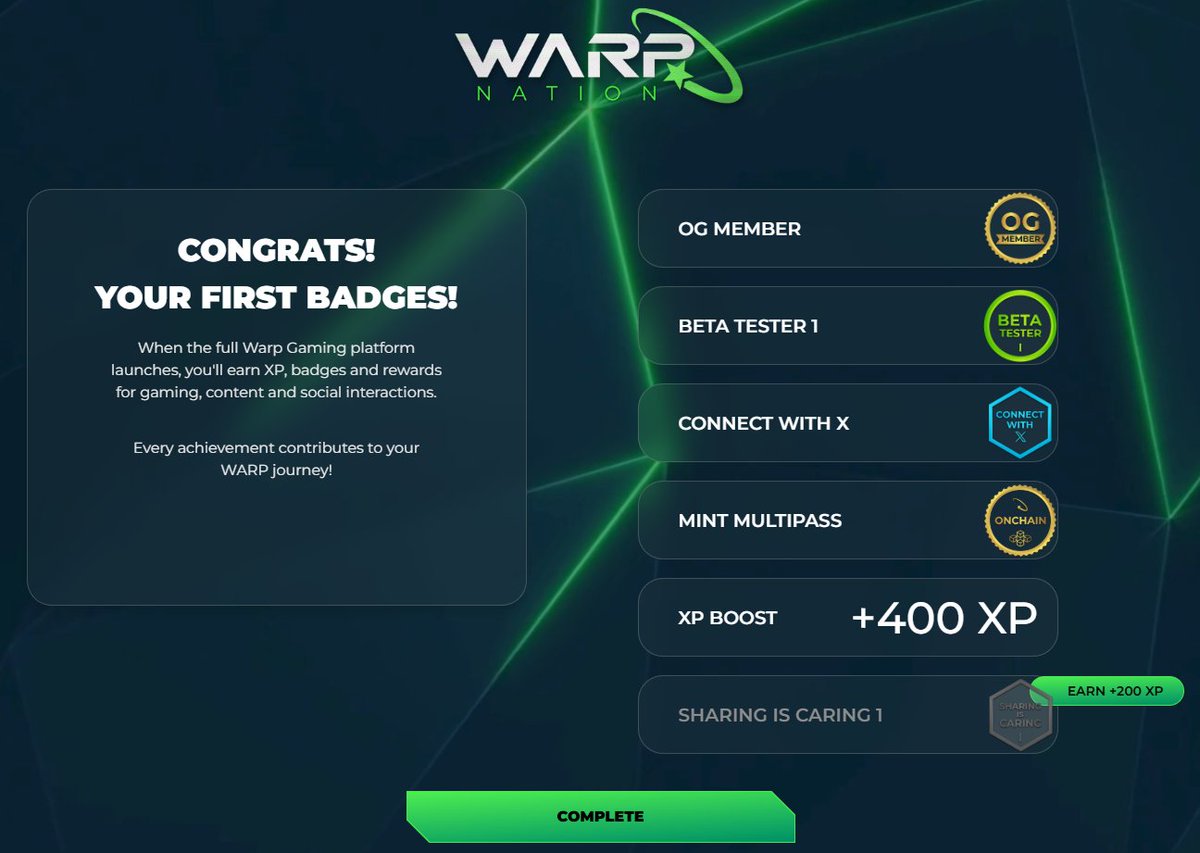The width and height of the screenshot is (1200, 853).
Task: Click the Complete button
Action: pos(600,816)
